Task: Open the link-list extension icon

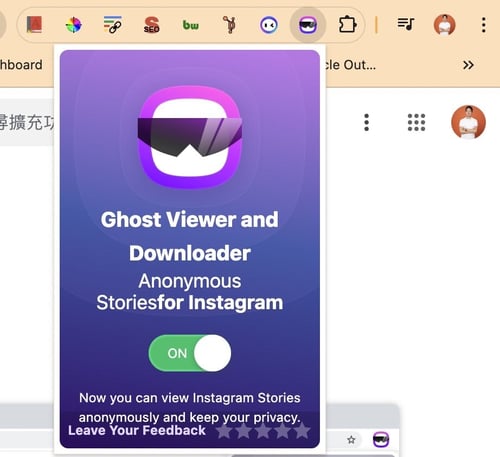Action: (113, 25)
